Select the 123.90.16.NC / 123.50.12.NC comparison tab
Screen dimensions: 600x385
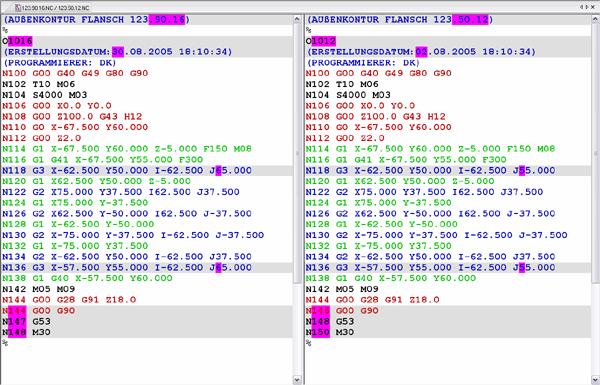coord(52,8)
